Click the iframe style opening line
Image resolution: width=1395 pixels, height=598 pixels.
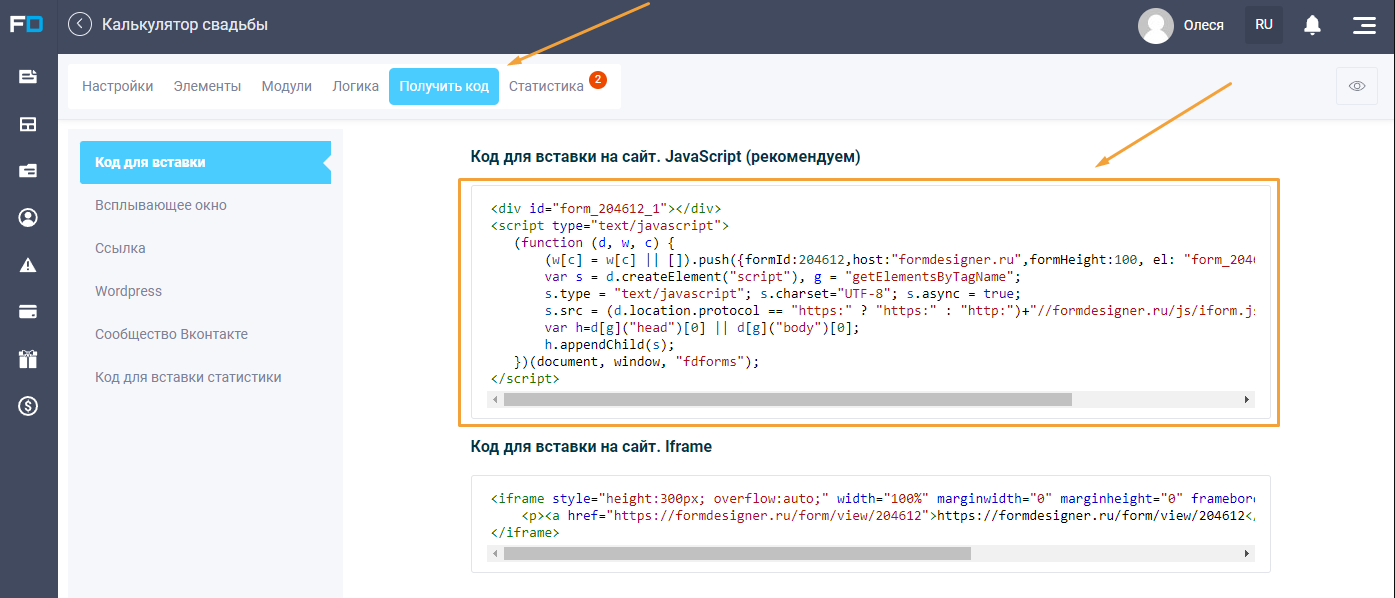pyautogui.click(x=872, y=498)
